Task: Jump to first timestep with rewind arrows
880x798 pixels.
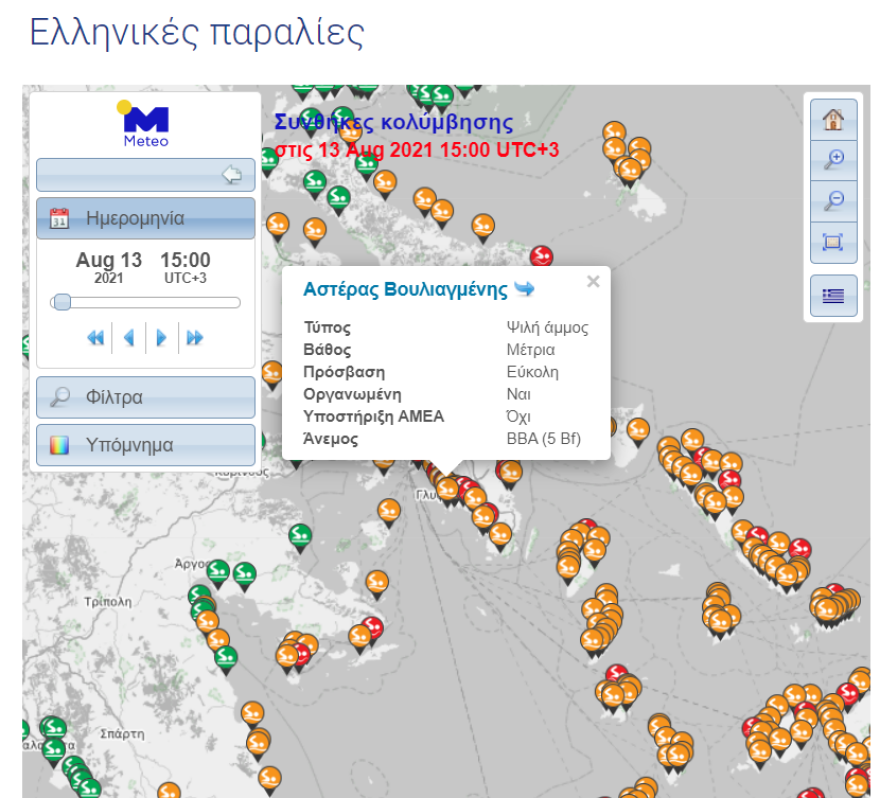Action: click(96, 338)
